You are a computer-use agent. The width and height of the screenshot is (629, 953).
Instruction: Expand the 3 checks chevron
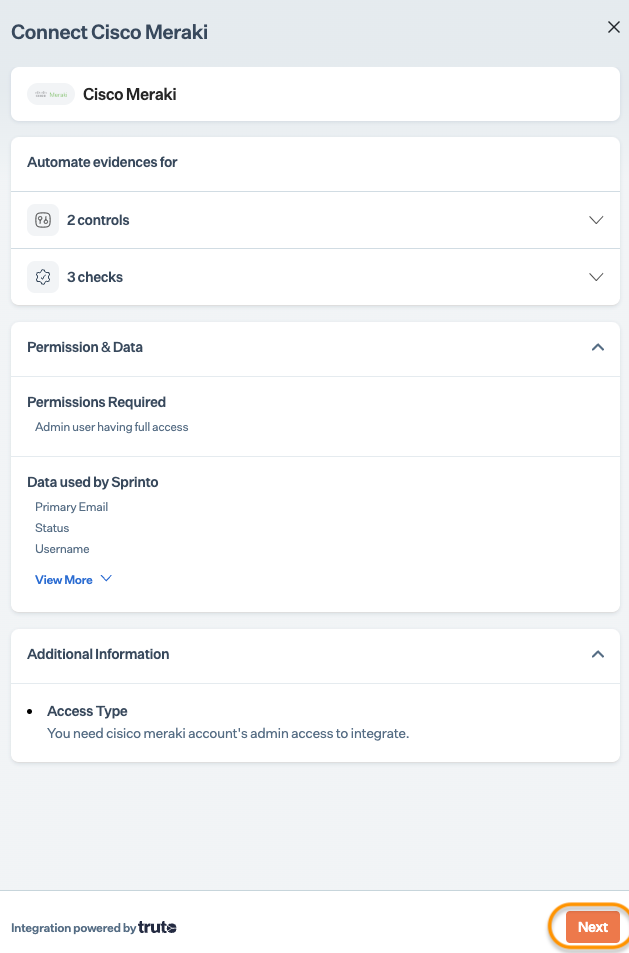tap(597, 277)
